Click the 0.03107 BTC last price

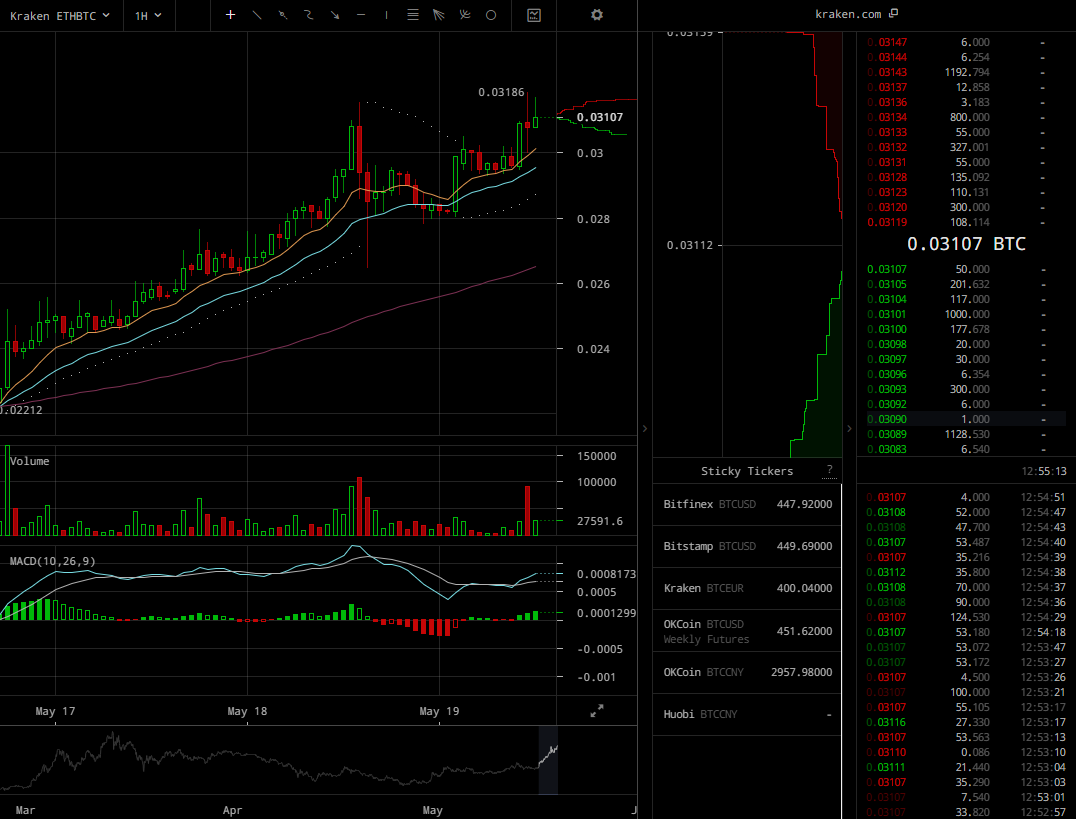click(966, 244)
